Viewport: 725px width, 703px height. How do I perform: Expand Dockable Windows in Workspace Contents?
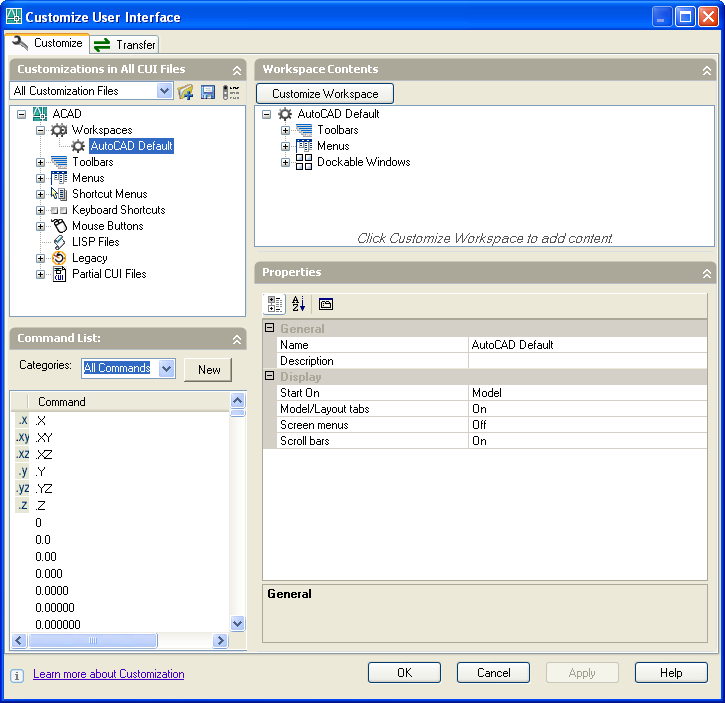point(285,162)
